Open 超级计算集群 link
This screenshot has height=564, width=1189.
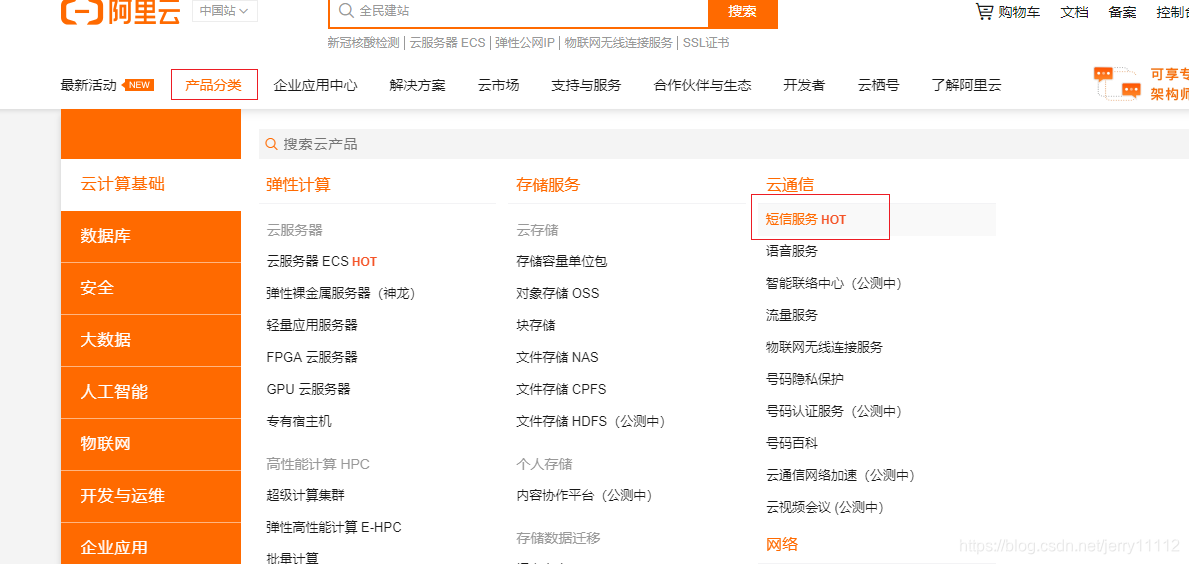[306, 495]
